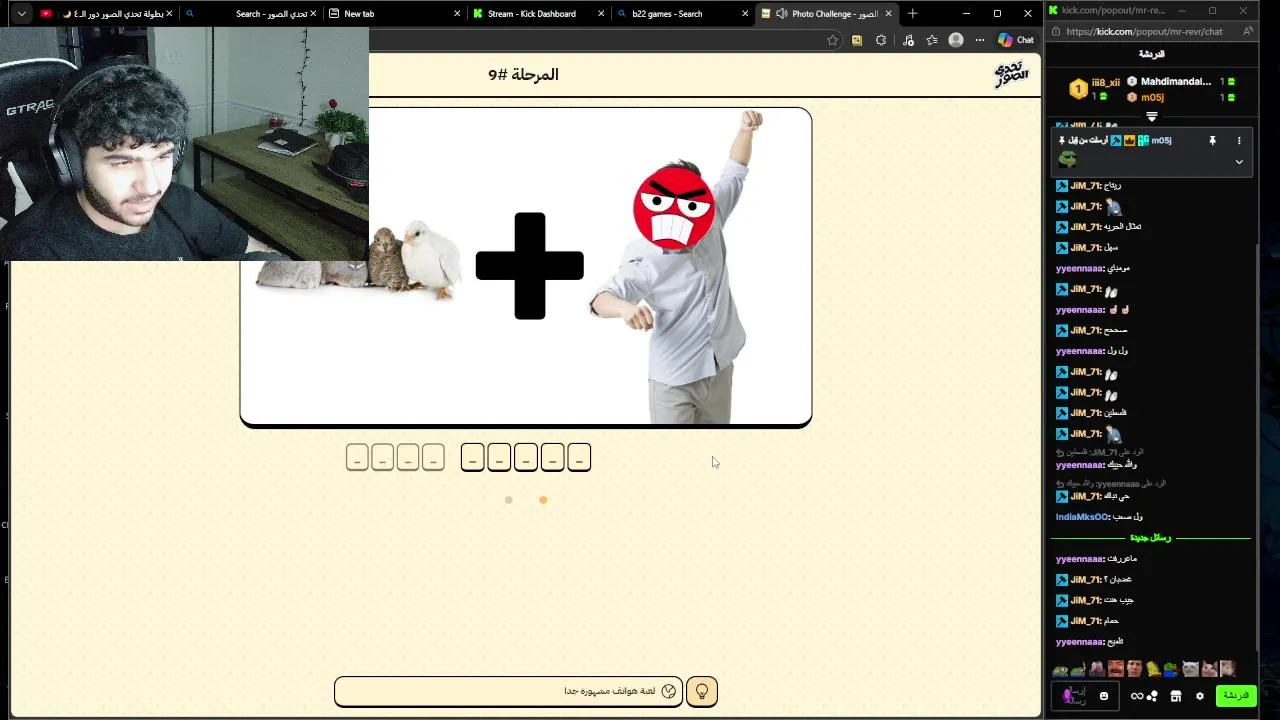
Task: Close the Kick Dashboard tab
Action: tap(601, 14)
